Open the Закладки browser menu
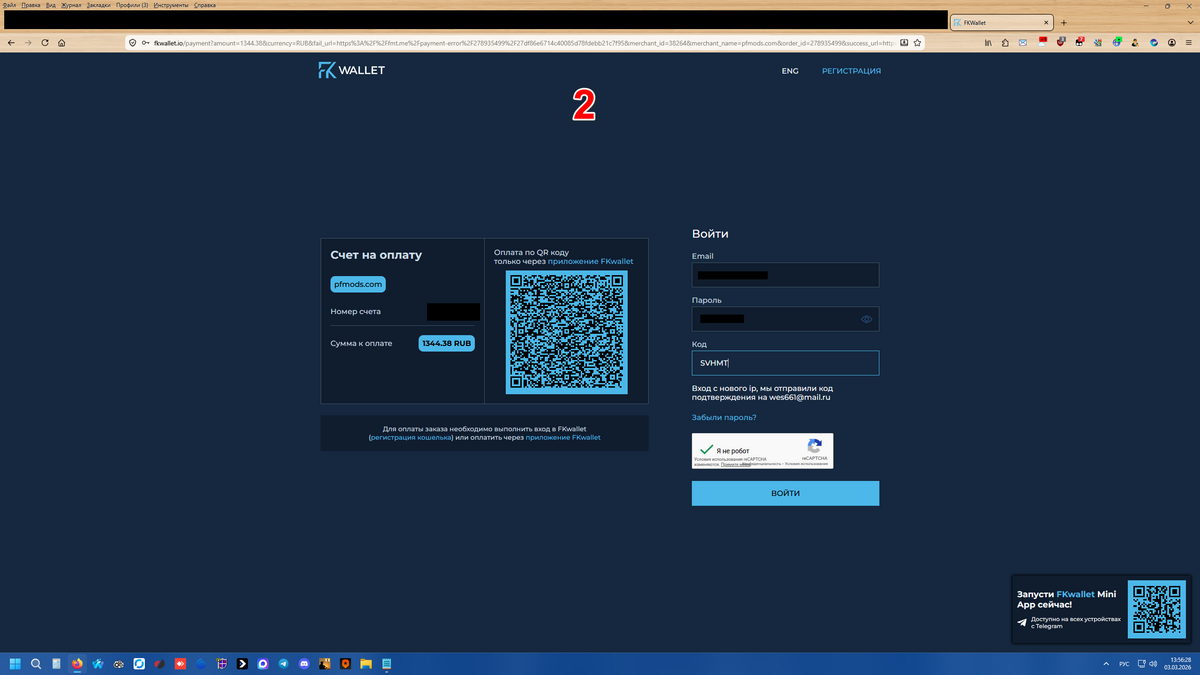The width and height of the screenshot is (1200, 675). (x=99, y=5)
